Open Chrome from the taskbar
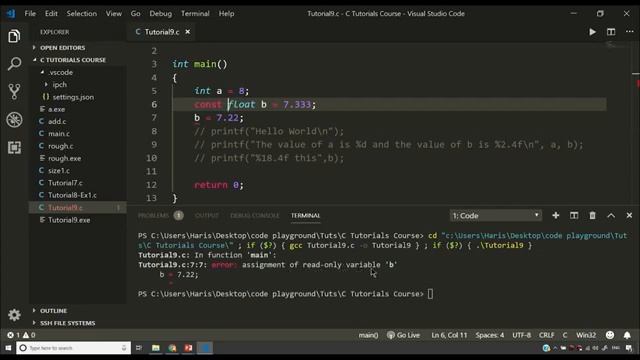Viewport: 640px width, 360px height. coord(172,348)
